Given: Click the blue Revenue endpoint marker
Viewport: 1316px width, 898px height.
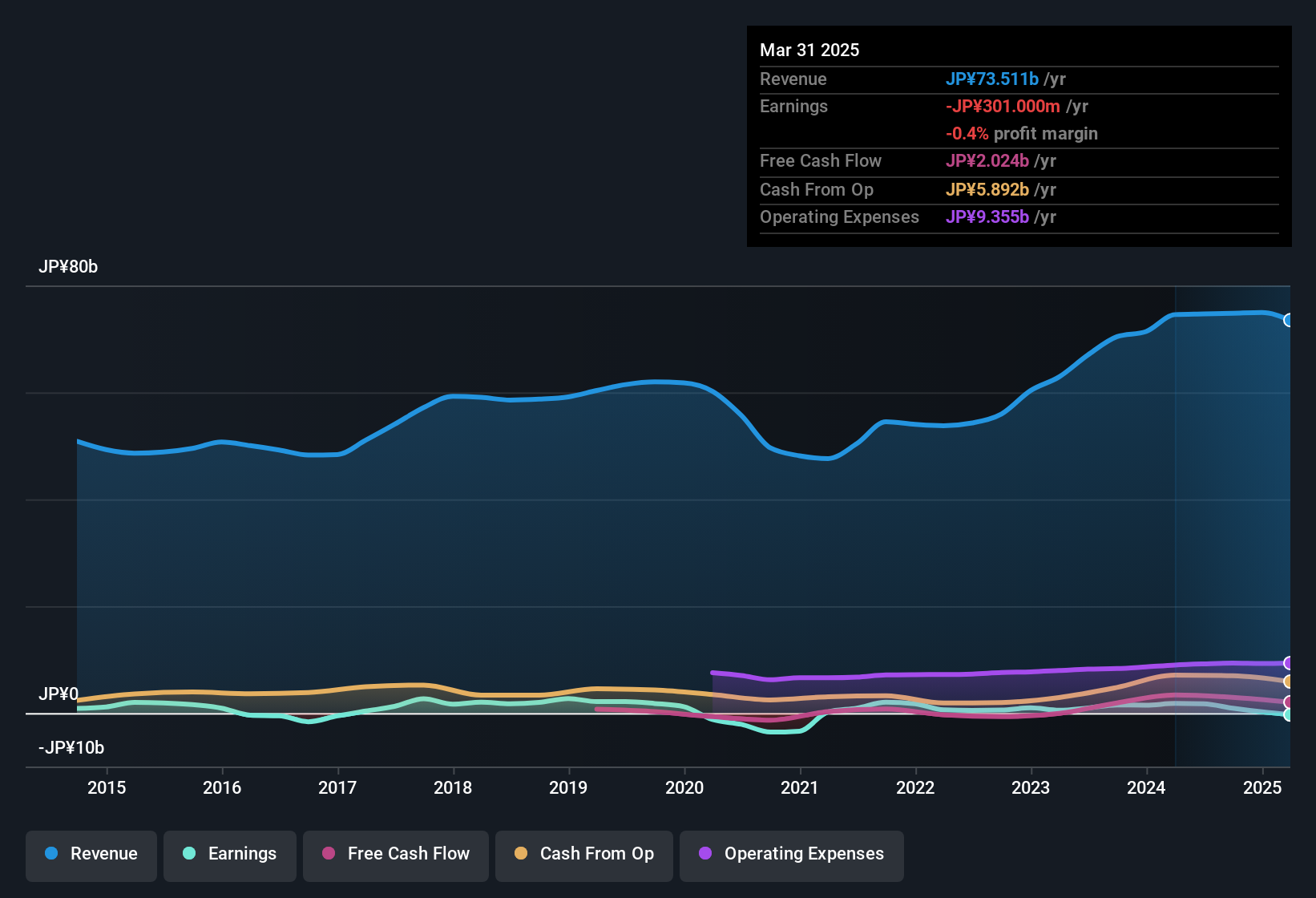Looking at the screenshot, I should tap(1289, 320).
